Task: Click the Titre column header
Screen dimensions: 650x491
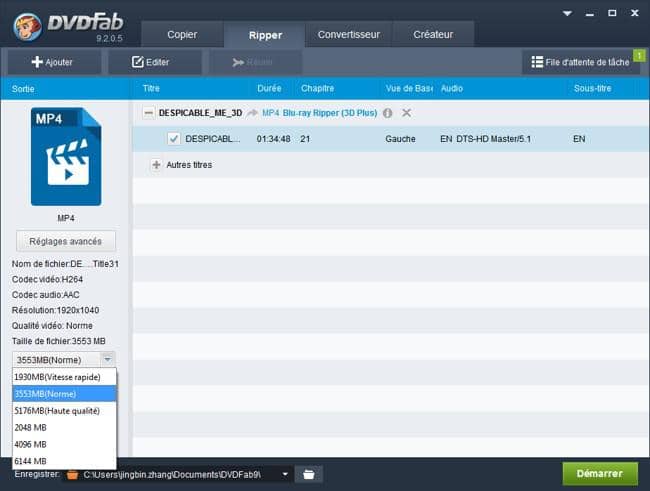Action: (x=151, y=88)
